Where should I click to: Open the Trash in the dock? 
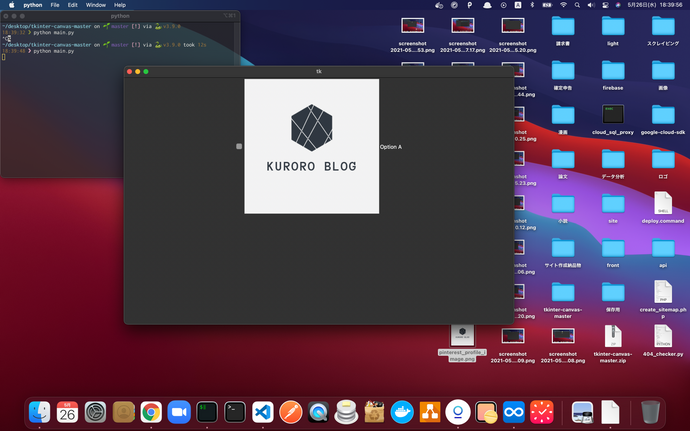click(x=650, y=413)
